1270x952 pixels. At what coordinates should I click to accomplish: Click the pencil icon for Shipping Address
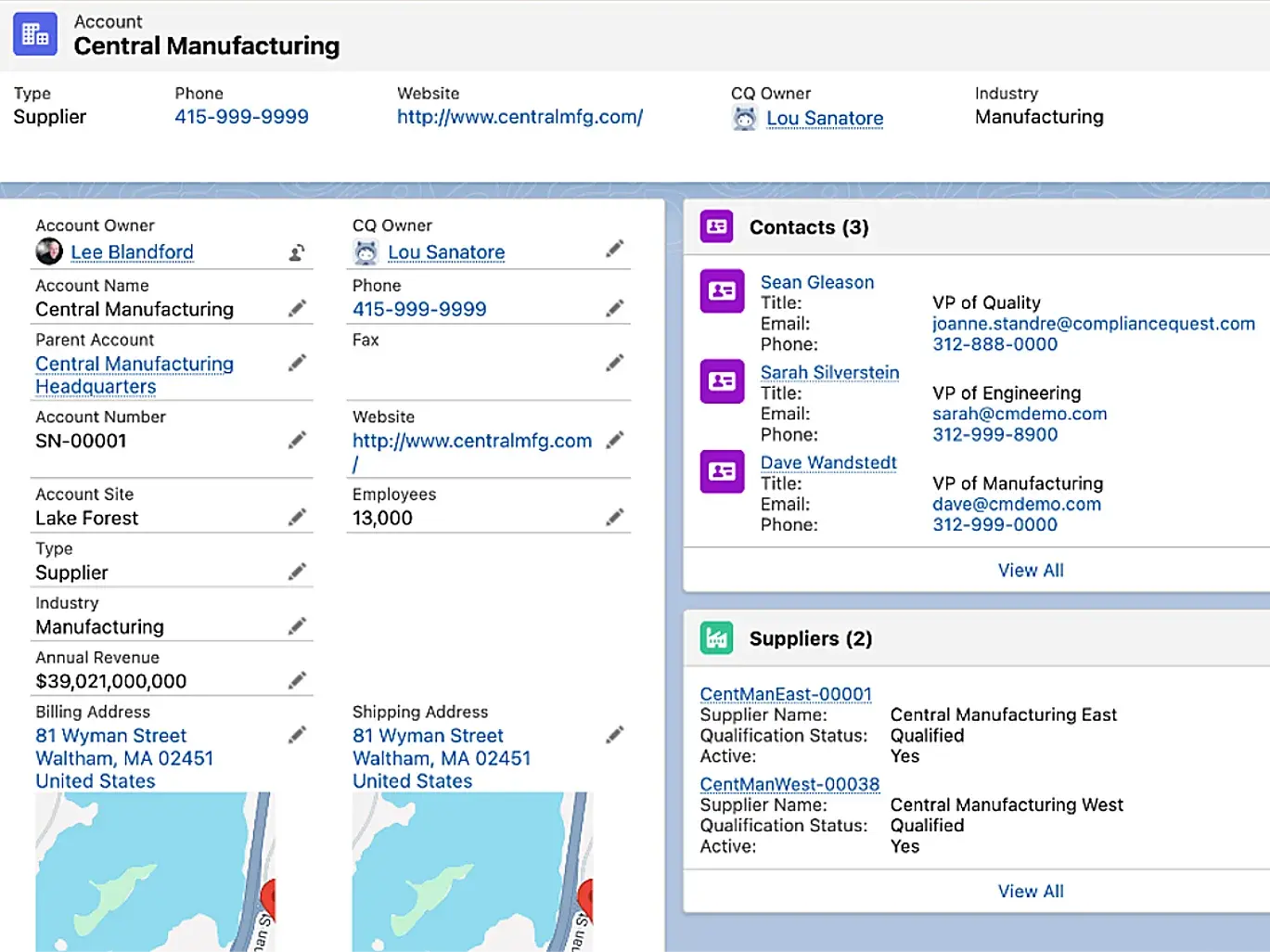(x=614, y=735)
